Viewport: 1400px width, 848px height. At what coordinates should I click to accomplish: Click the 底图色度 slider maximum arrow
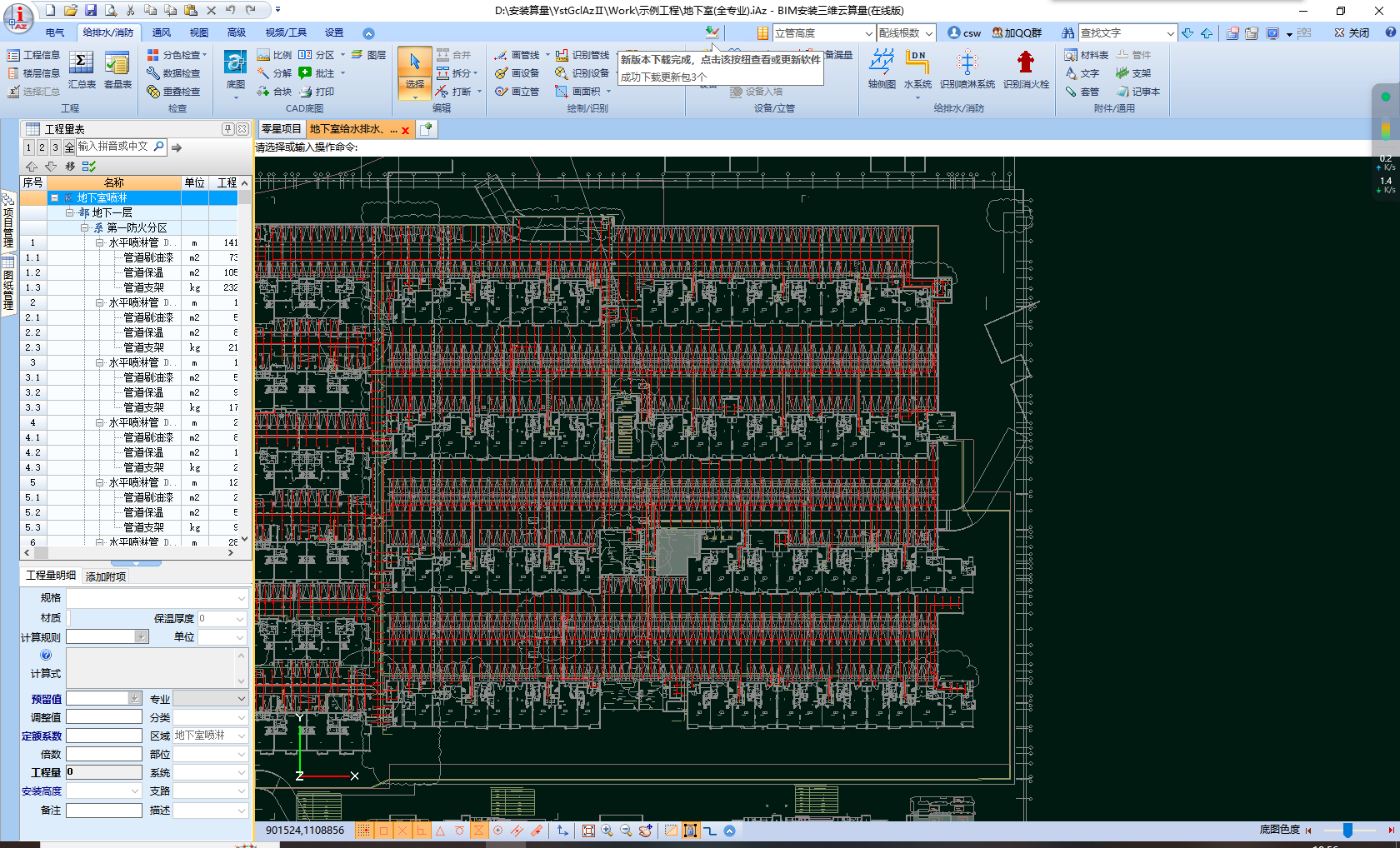[x=1390, y=831]
